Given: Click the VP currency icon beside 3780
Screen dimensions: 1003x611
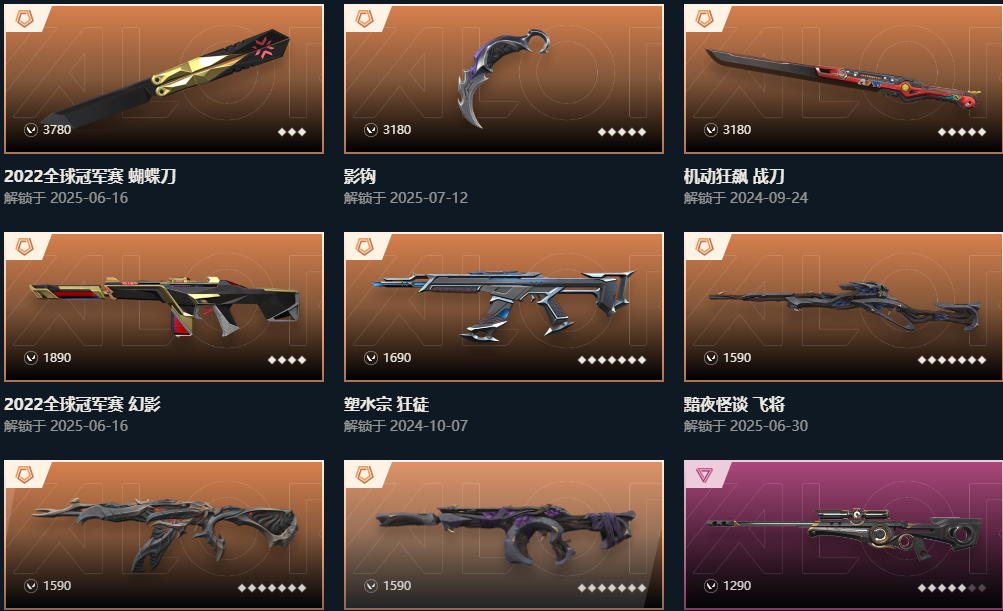Looking at the screenshot, I should pos(31,130).
